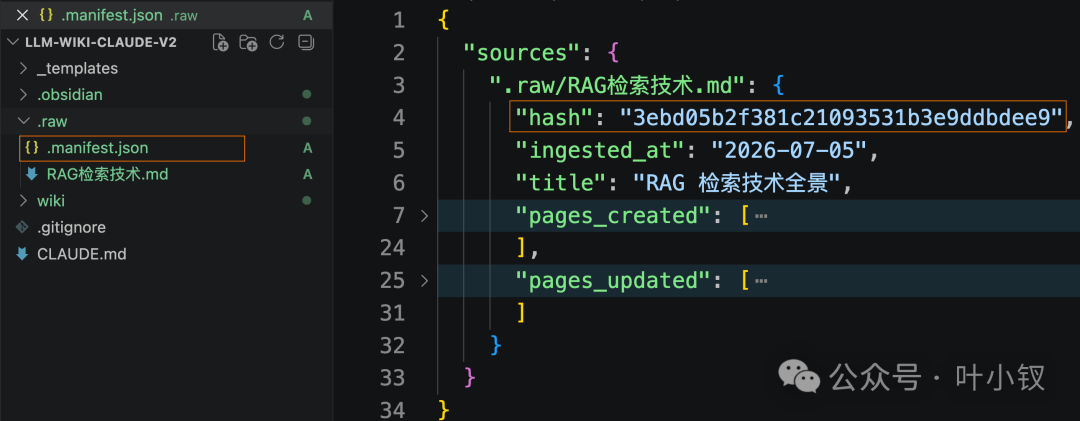Click the modified dot beside .obsidian folder
The height and width of the screenshot is (421, 1080).
[307, 94]
